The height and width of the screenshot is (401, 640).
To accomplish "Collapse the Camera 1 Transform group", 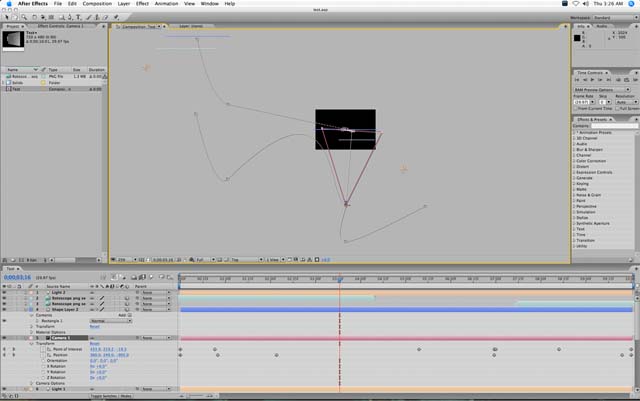I will click(x=31, y=344).
